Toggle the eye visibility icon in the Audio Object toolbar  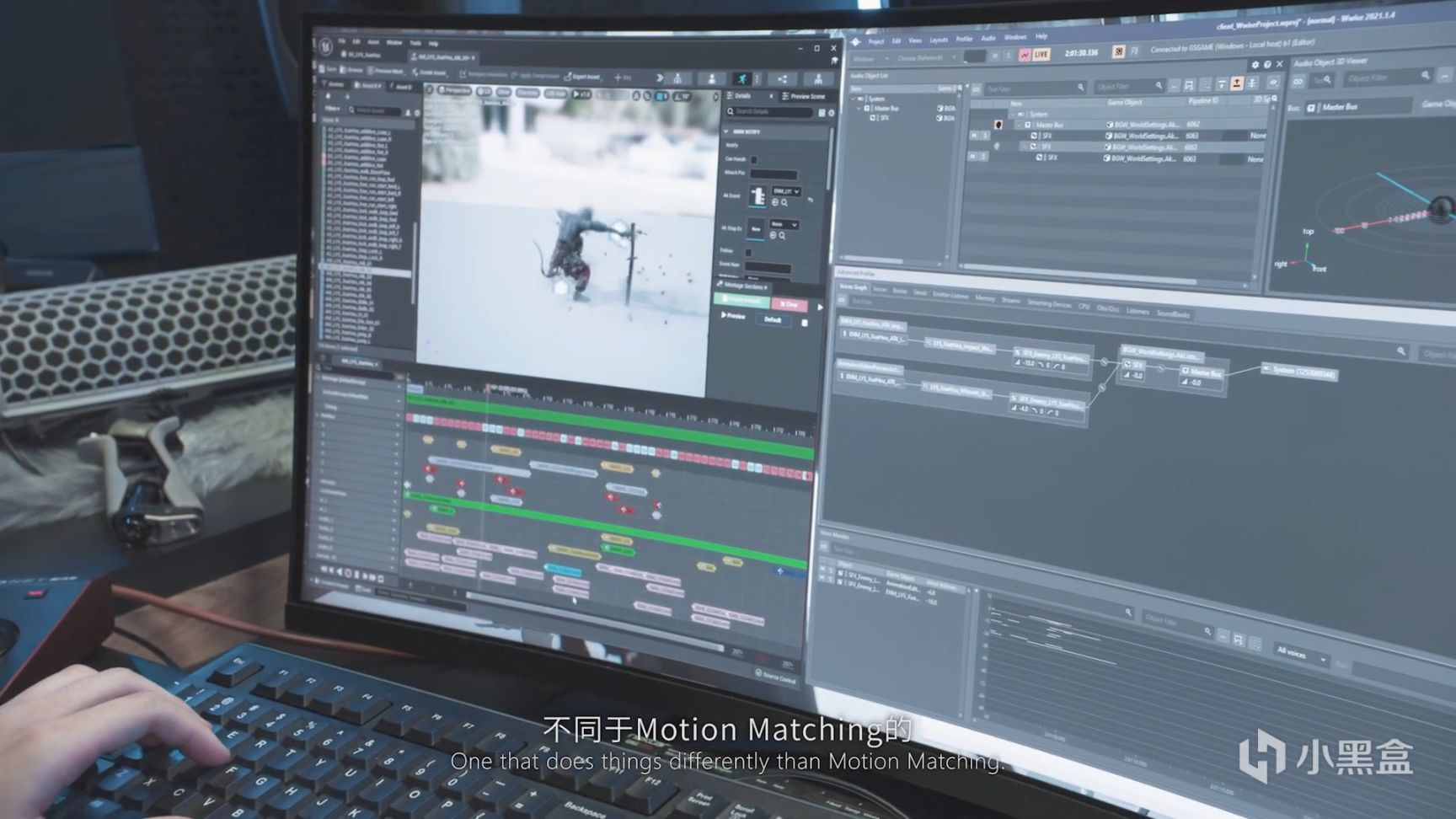point(1273,82)
